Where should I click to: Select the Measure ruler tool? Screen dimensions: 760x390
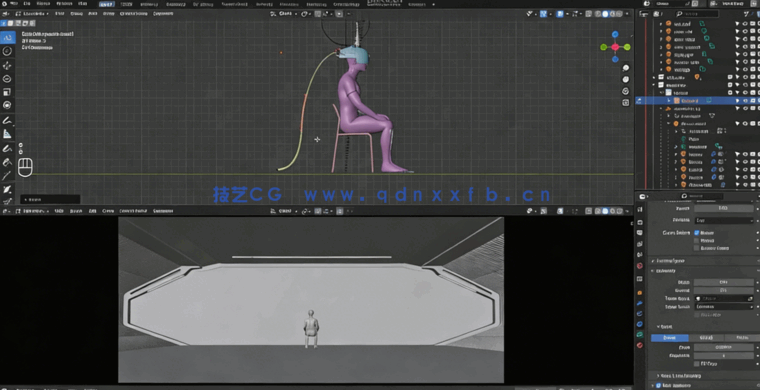[8, 134]
